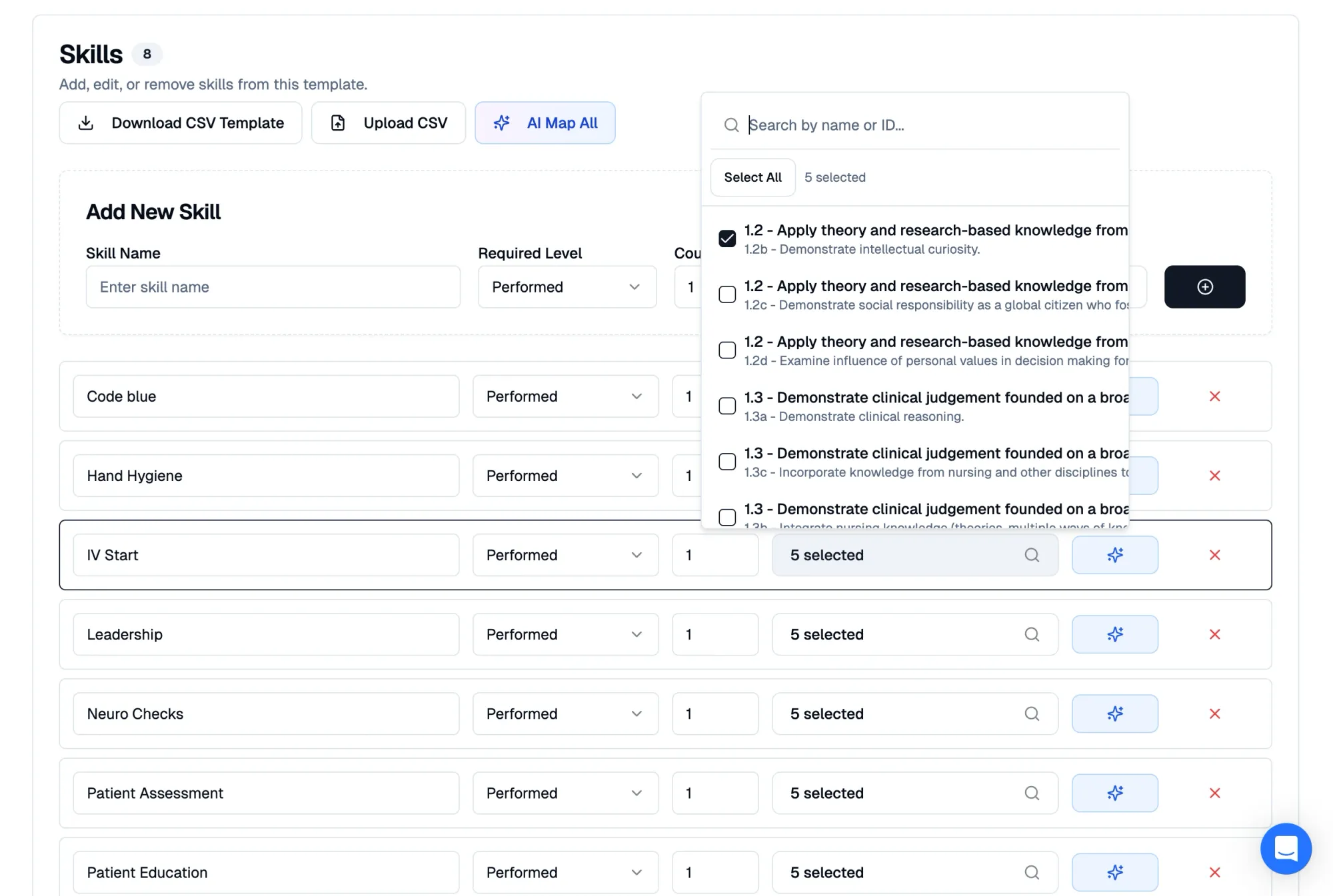The image size is (1333, 896).
Task: Click the add skill plus button
Action: [1204, 286]
